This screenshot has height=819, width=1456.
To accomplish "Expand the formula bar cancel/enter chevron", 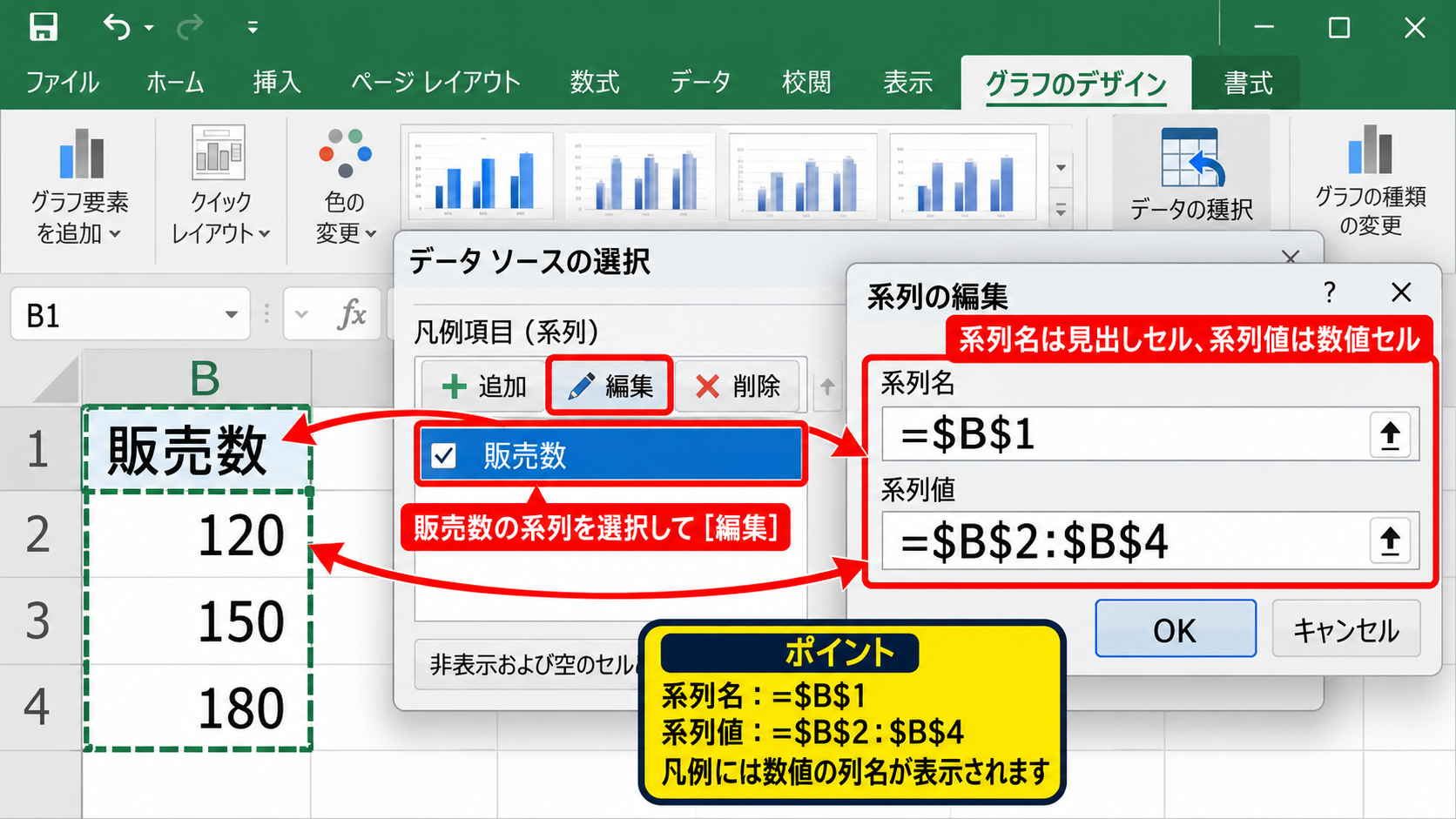I will click(301, 314).
